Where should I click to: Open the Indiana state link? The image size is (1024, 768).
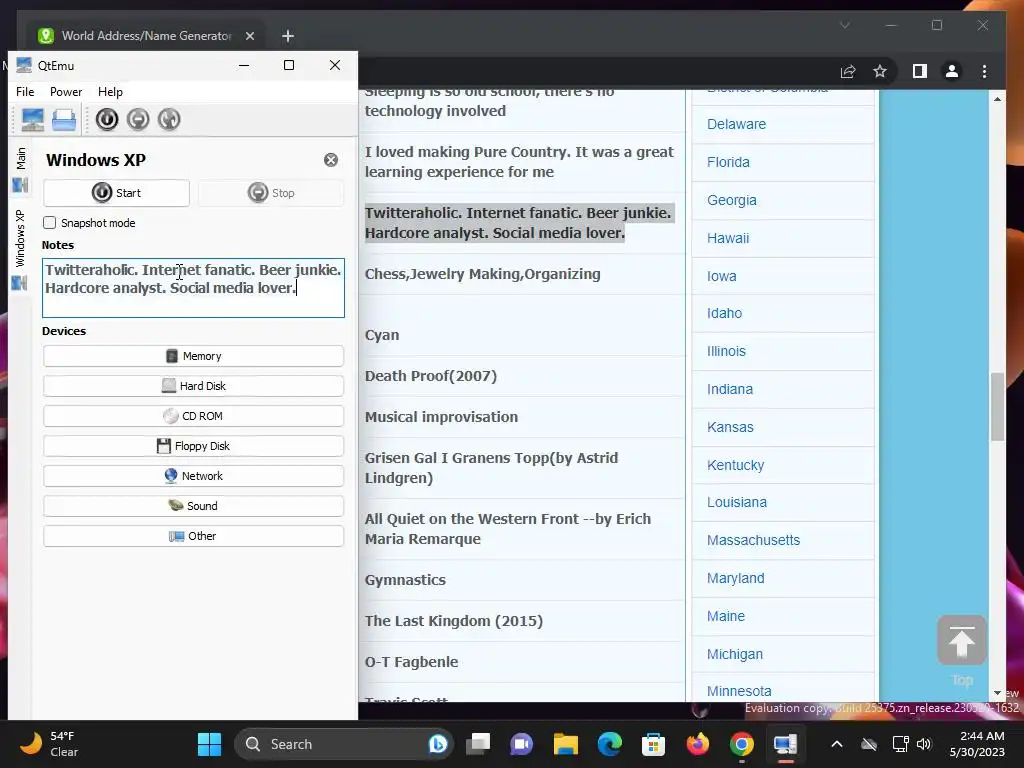tap(729, 389)
